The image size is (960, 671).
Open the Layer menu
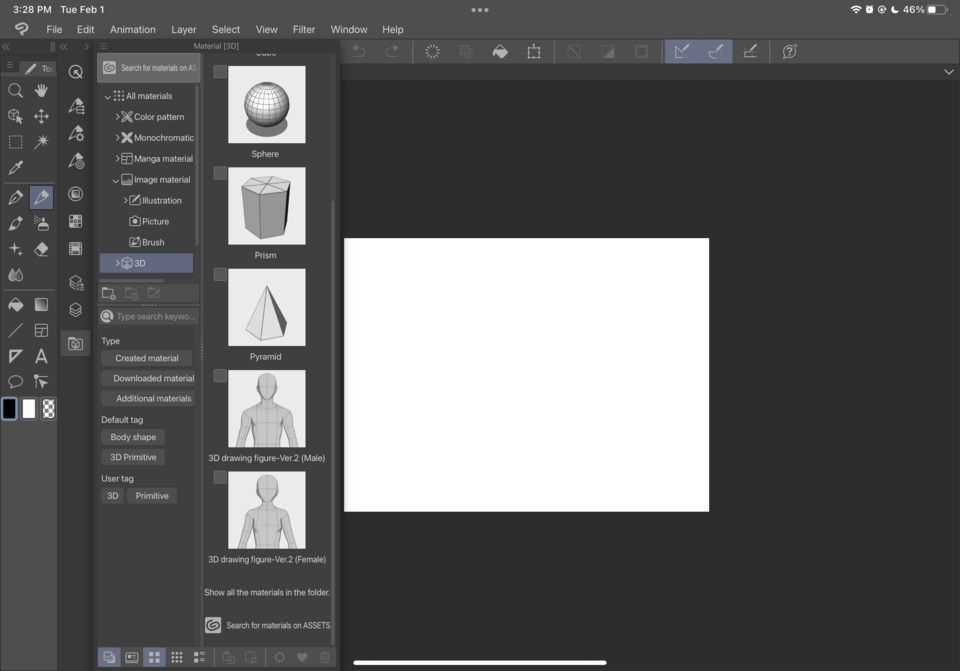(184, 29)
